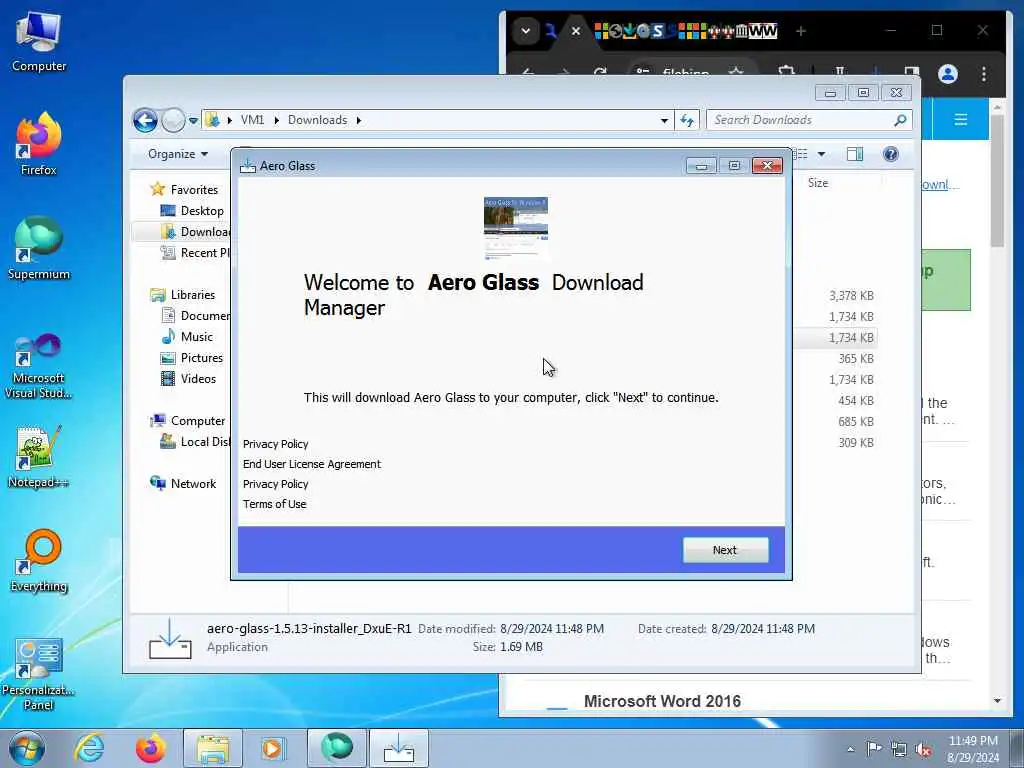Launch Internet Explorer from taskbar
This screenshot has width=1024, height=768.
coord(89,748)
